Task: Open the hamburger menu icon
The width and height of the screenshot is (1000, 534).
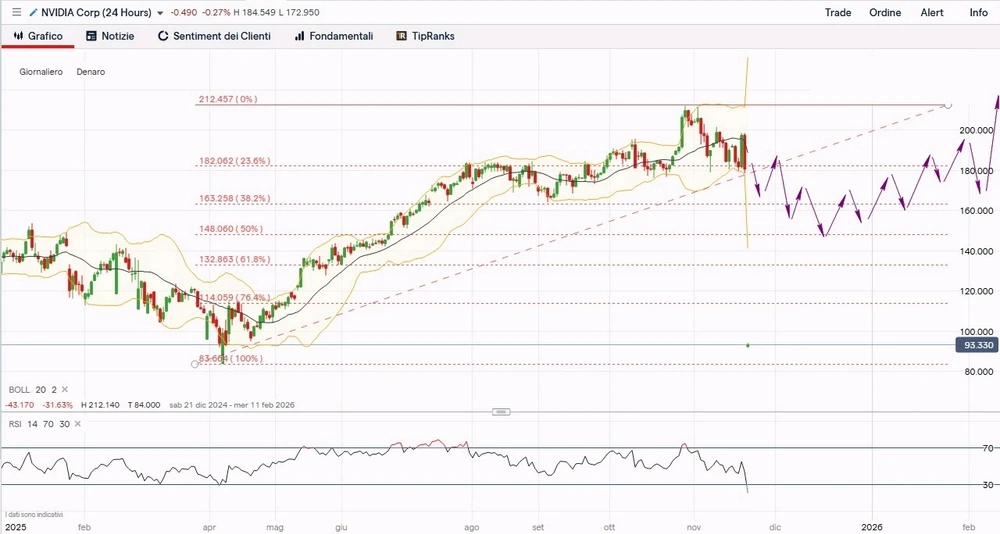Action: [15, 13]
